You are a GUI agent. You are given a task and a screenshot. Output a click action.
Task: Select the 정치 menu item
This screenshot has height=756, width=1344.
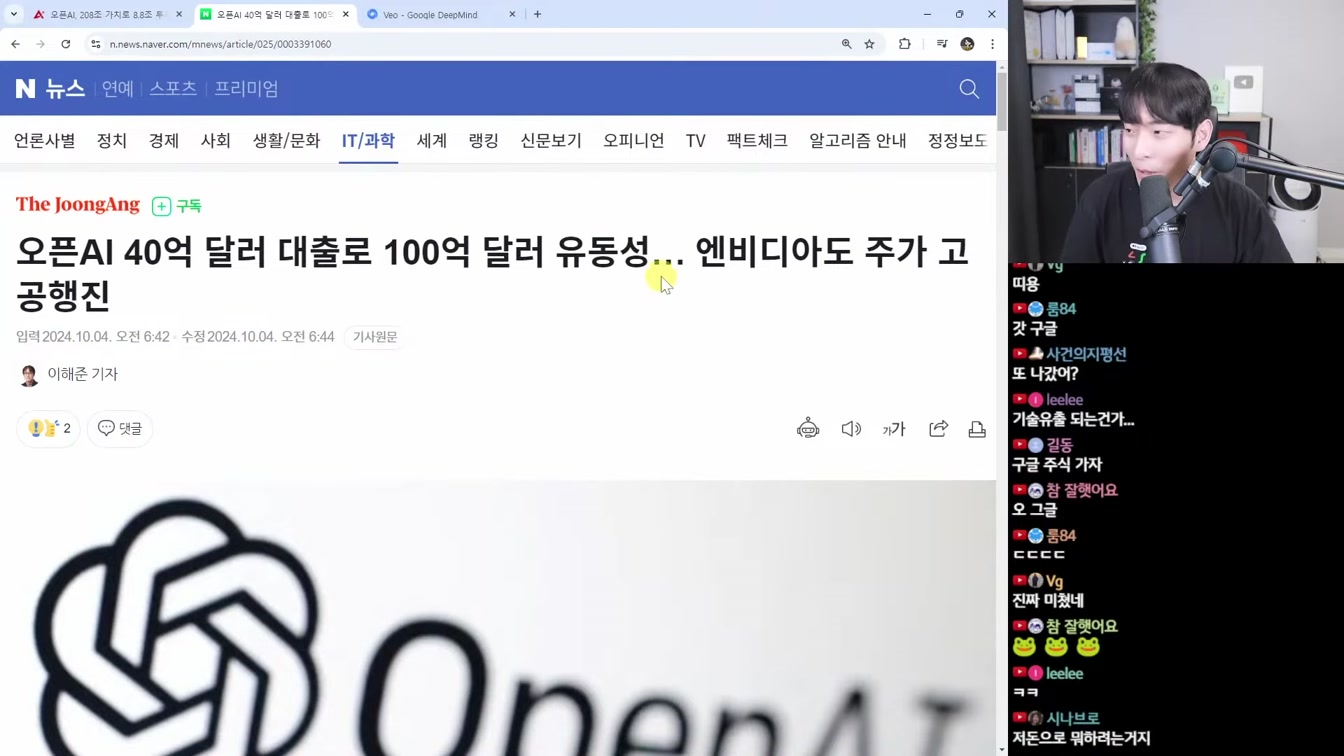tap(112, 141)
